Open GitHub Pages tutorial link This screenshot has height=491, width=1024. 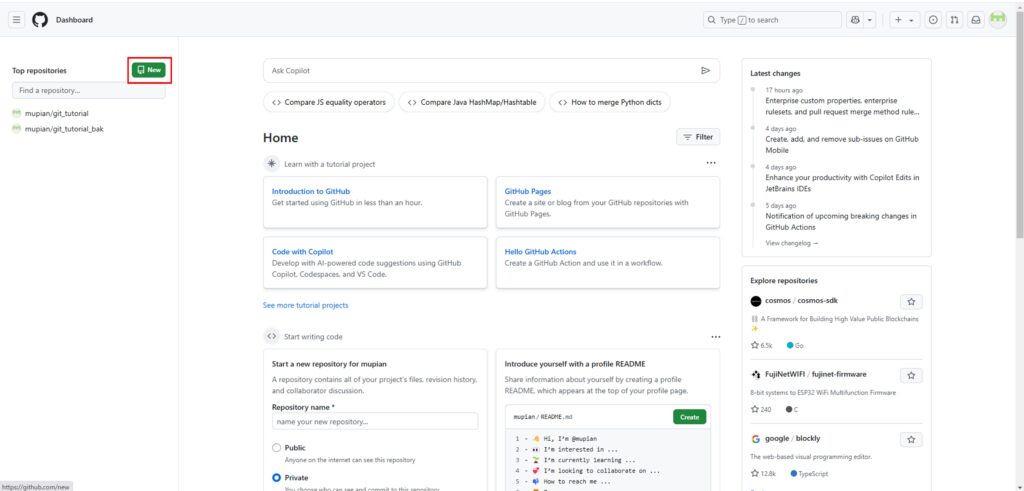click(528, 191)
